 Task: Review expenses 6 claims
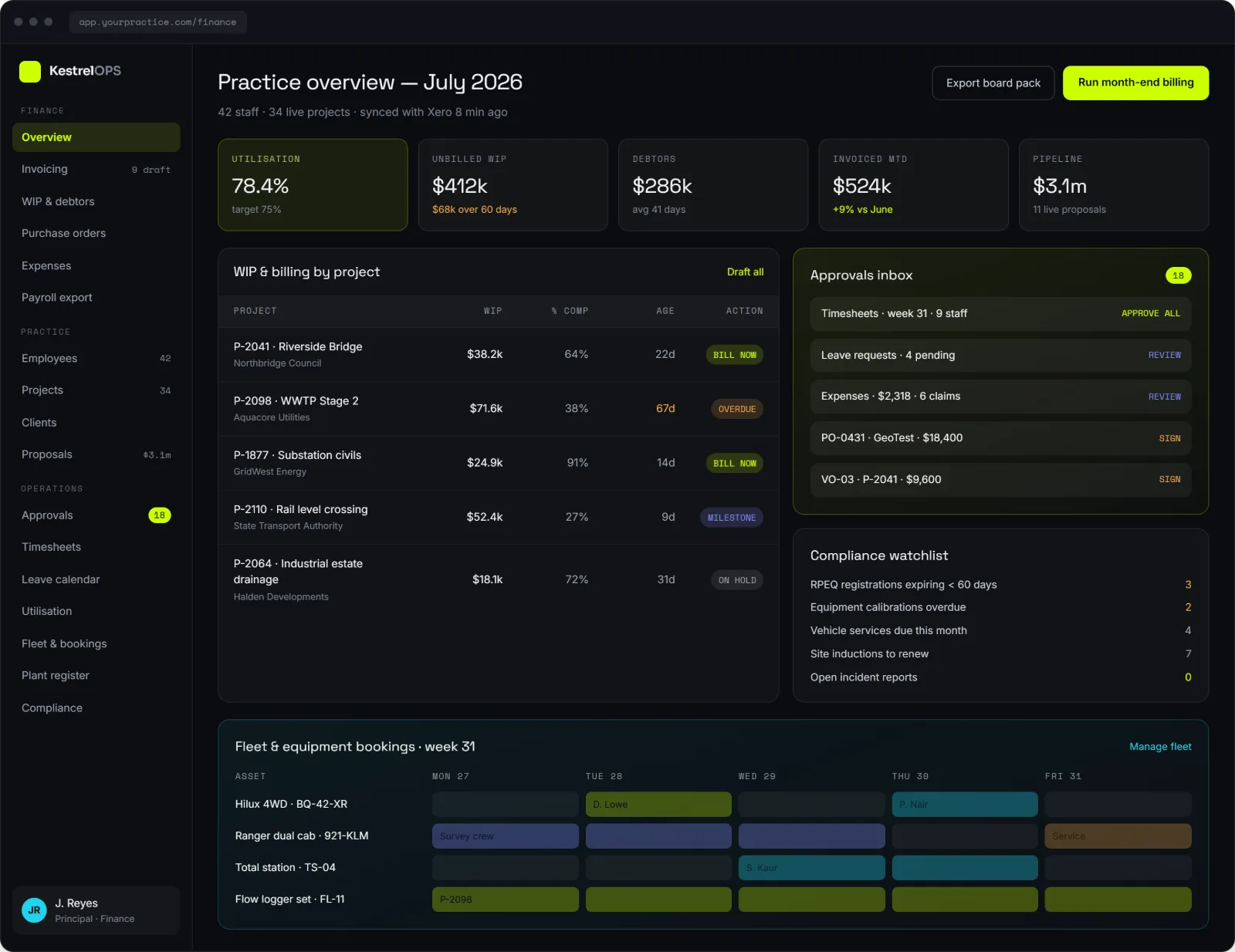tap(1164, 397)
